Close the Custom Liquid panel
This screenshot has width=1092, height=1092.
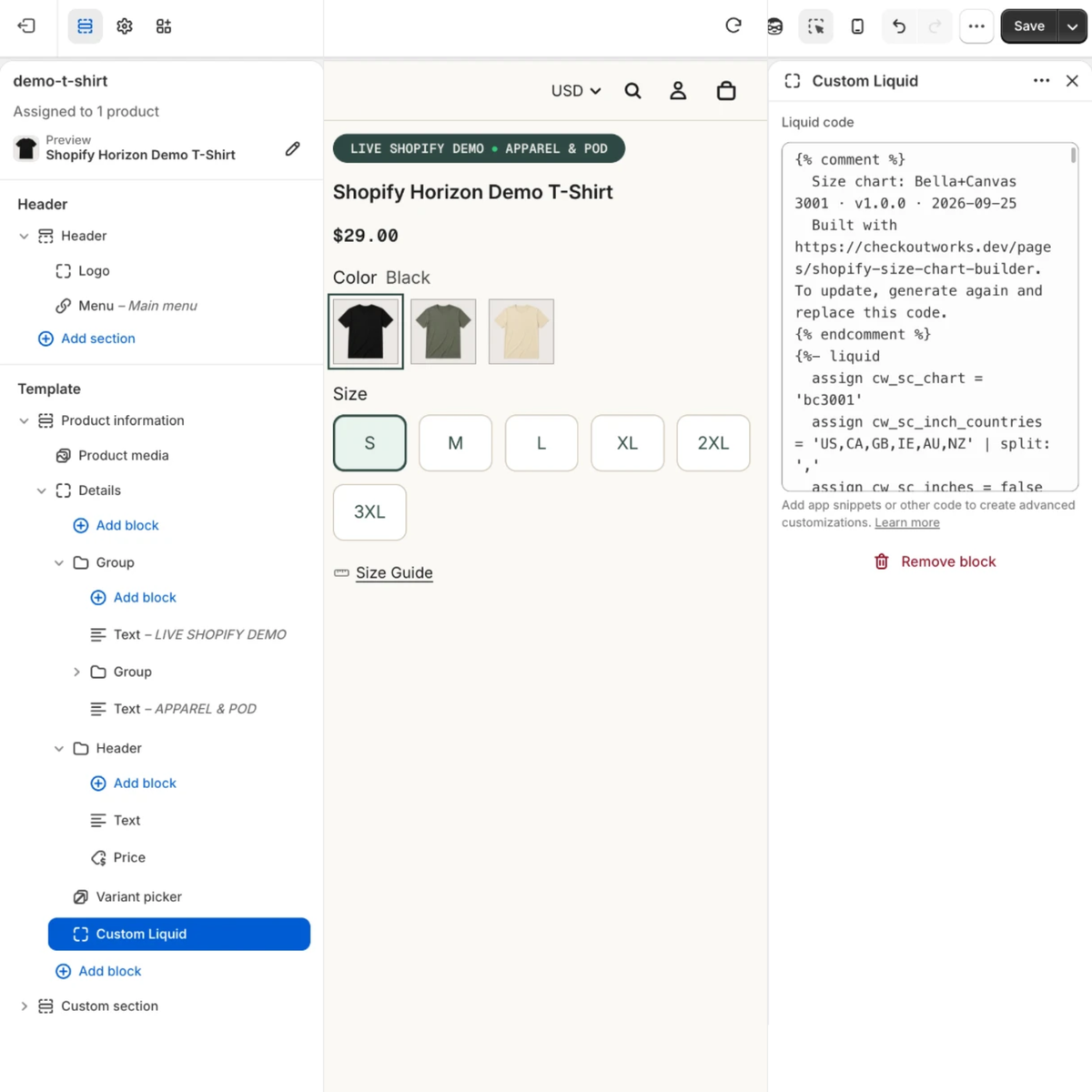[x=1072, y=81]
